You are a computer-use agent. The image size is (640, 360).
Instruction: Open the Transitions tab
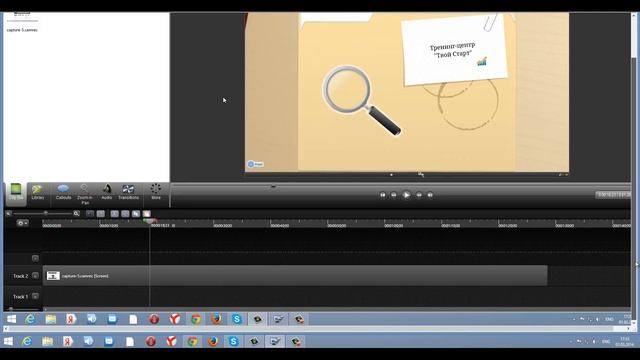[x=128, y=193]
